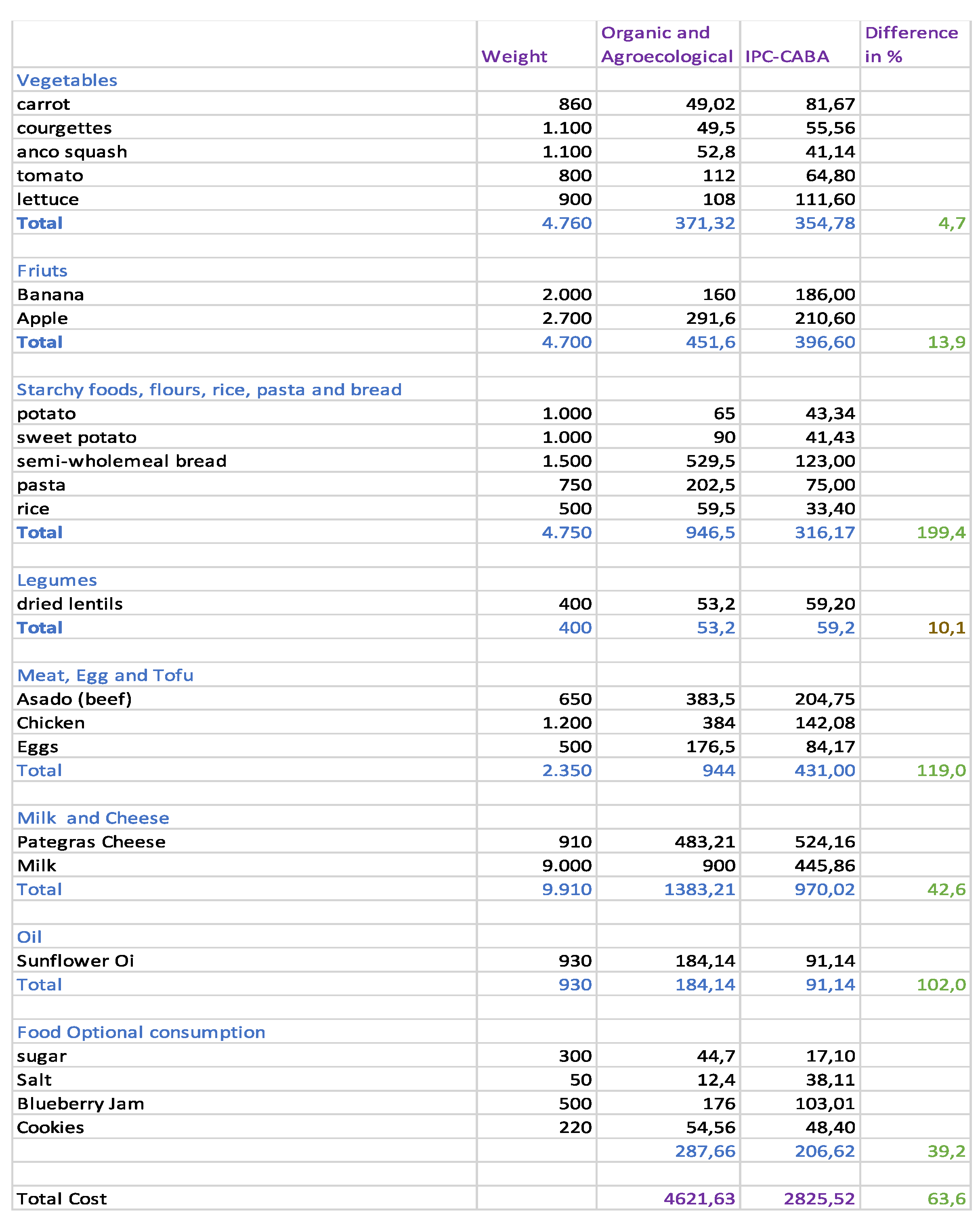Select the Pategras Cheese row label
980x1221 pixels.
coord(91,841)
